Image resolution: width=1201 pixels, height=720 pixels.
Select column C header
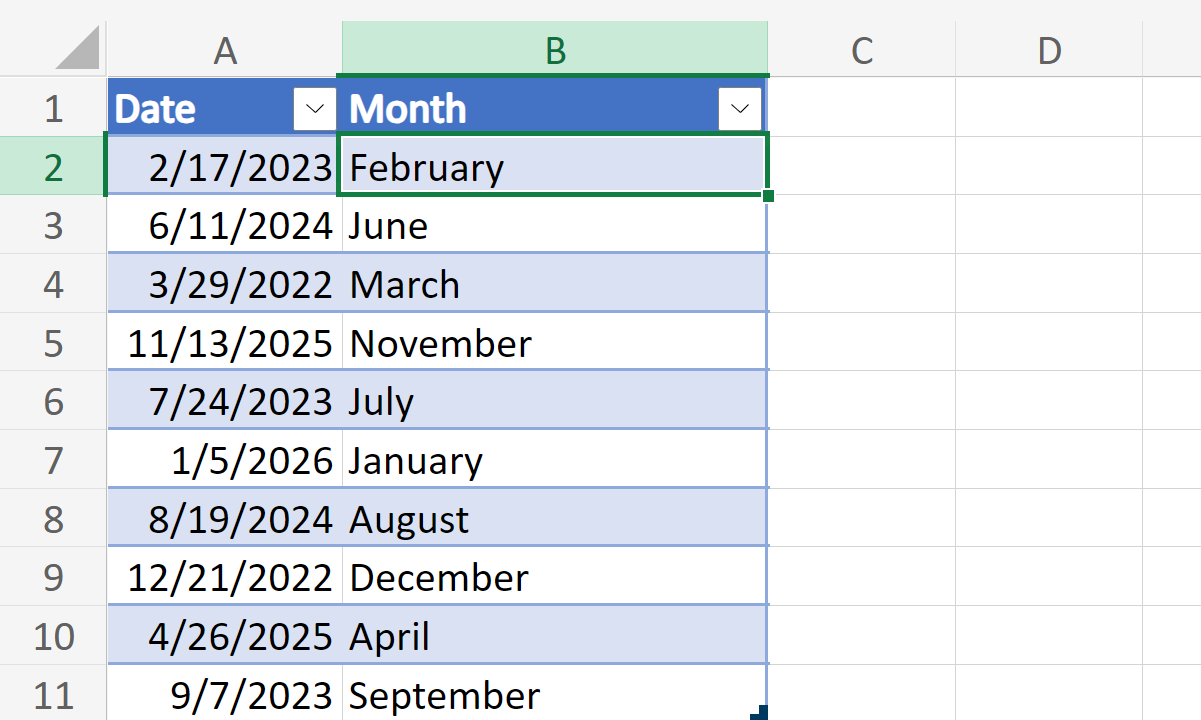point(862,49)
